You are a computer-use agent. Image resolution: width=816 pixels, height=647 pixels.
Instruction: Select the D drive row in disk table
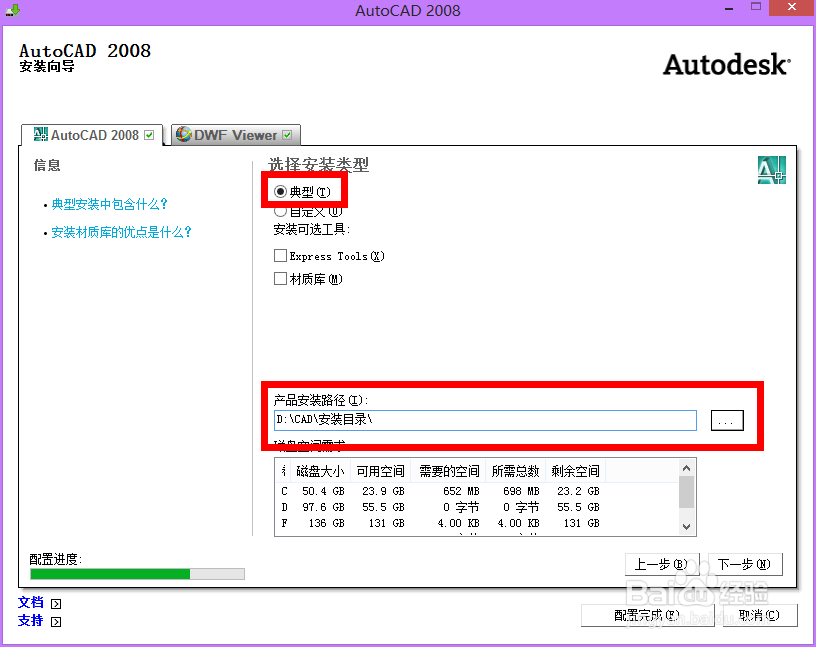[440, 507]
